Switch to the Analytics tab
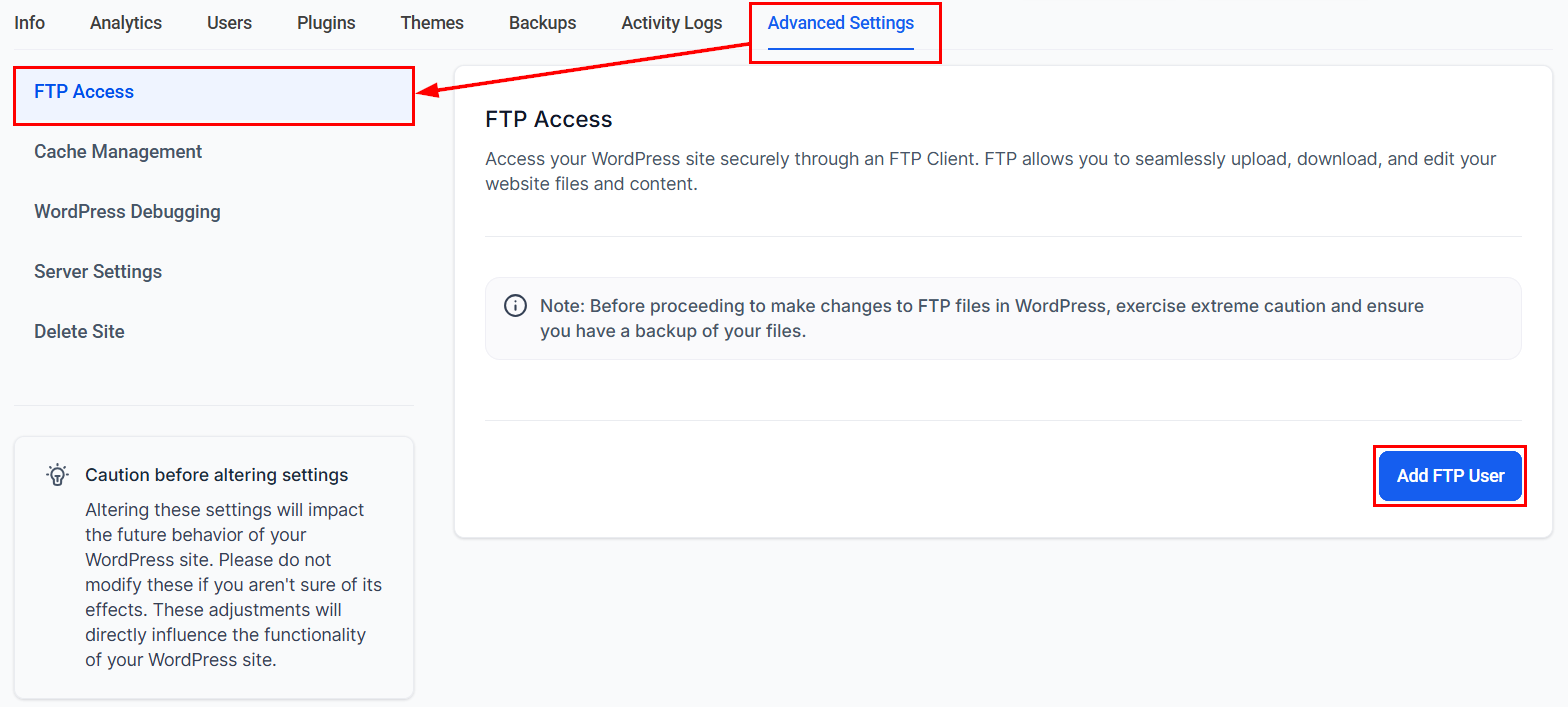 [x=126, y=23]
